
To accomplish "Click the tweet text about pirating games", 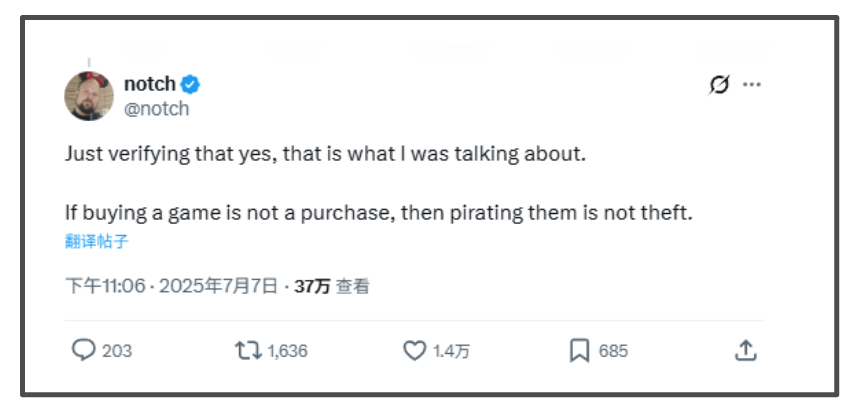I will pyautogui.click(x=378, y=214).
